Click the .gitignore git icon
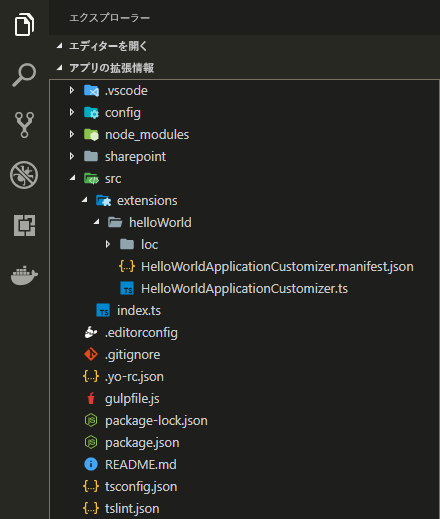440x519 pixels. point(91,354)
